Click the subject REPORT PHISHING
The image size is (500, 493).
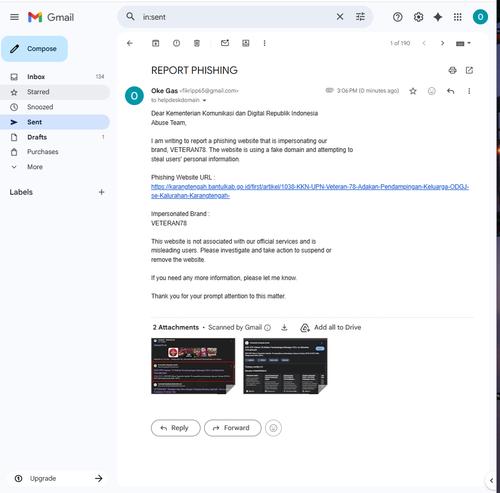click(194, 70)
